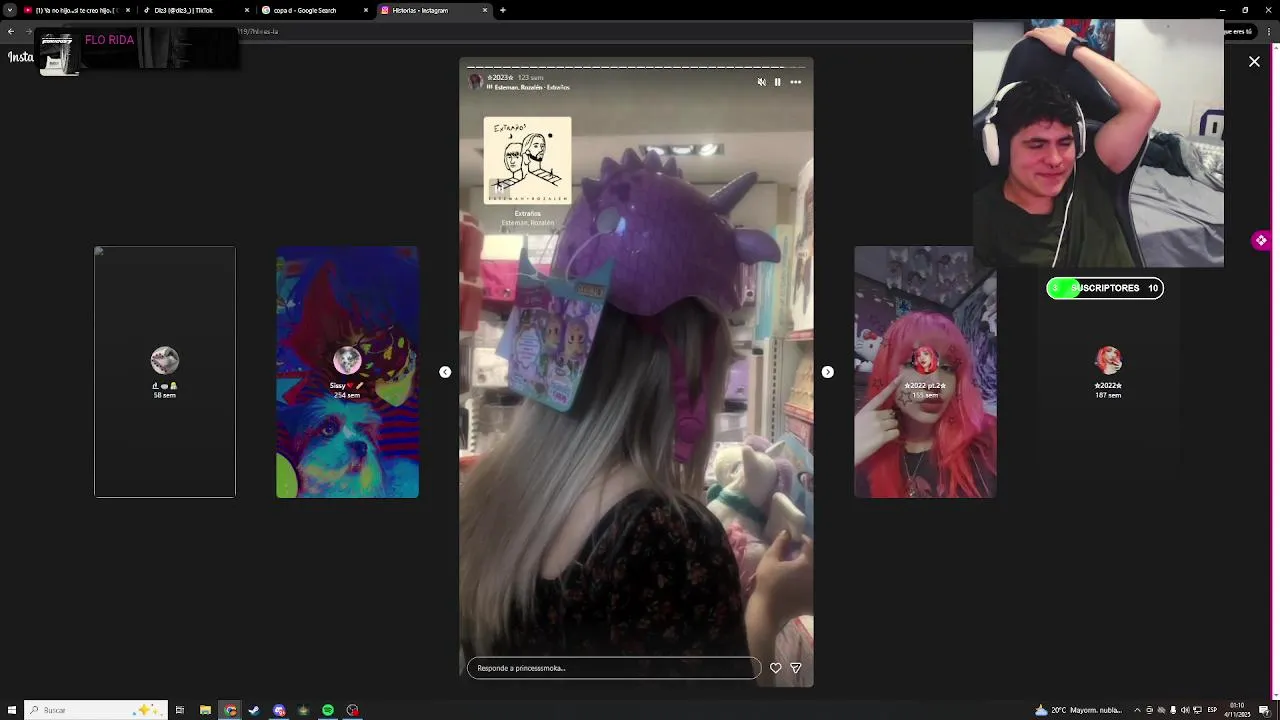Open the clock and calendar flyout
1280x720 pixels.
coord(1237,710)
